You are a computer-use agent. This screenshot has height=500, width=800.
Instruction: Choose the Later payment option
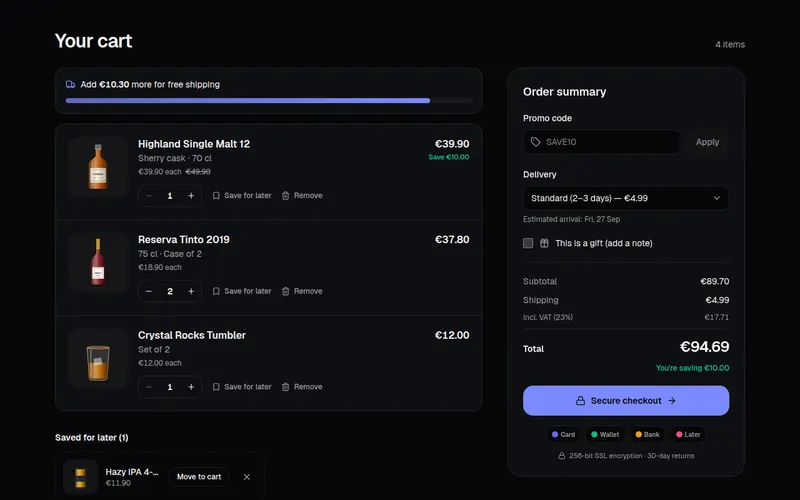pos(688,435)
